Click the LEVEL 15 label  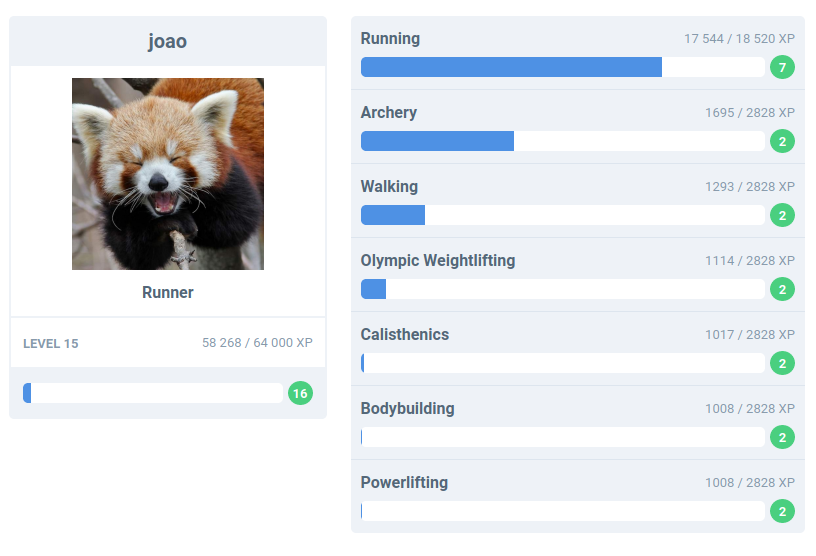coord(50,344)
